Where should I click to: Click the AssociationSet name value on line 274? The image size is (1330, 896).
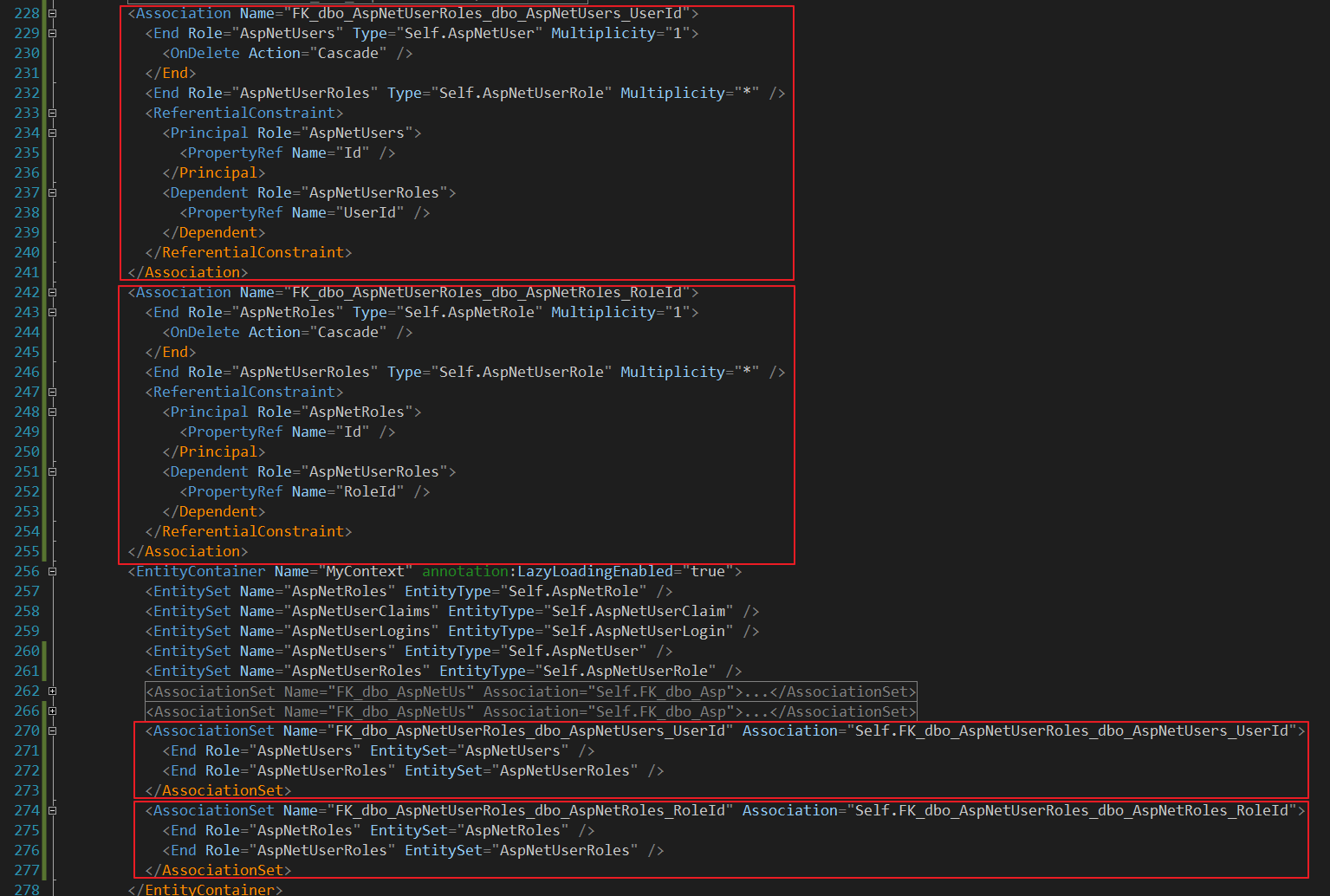coord(530,811)
